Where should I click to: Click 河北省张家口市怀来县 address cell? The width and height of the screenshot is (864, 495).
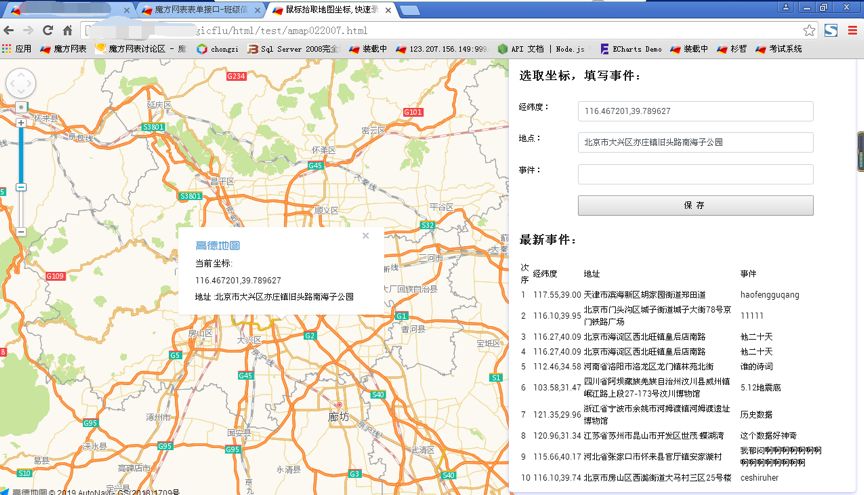pos(653,456)
